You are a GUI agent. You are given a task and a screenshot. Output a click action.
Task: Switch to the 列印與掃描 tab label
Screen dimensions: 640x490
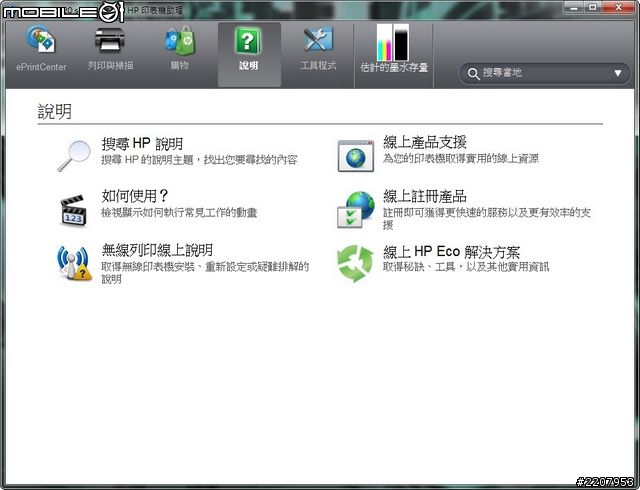[x=111, y=65]
